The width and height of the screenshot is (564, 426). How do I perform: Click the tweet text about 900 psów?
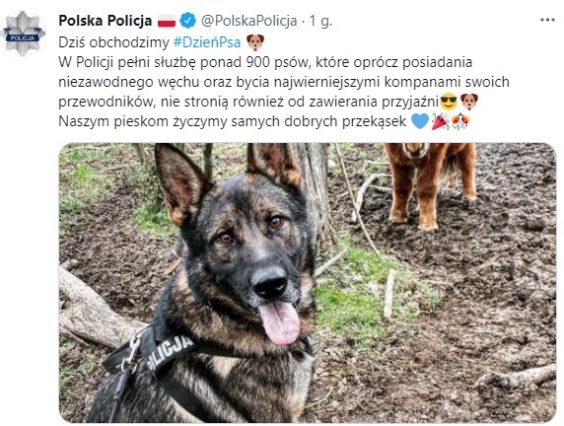[x=284, y=82]
